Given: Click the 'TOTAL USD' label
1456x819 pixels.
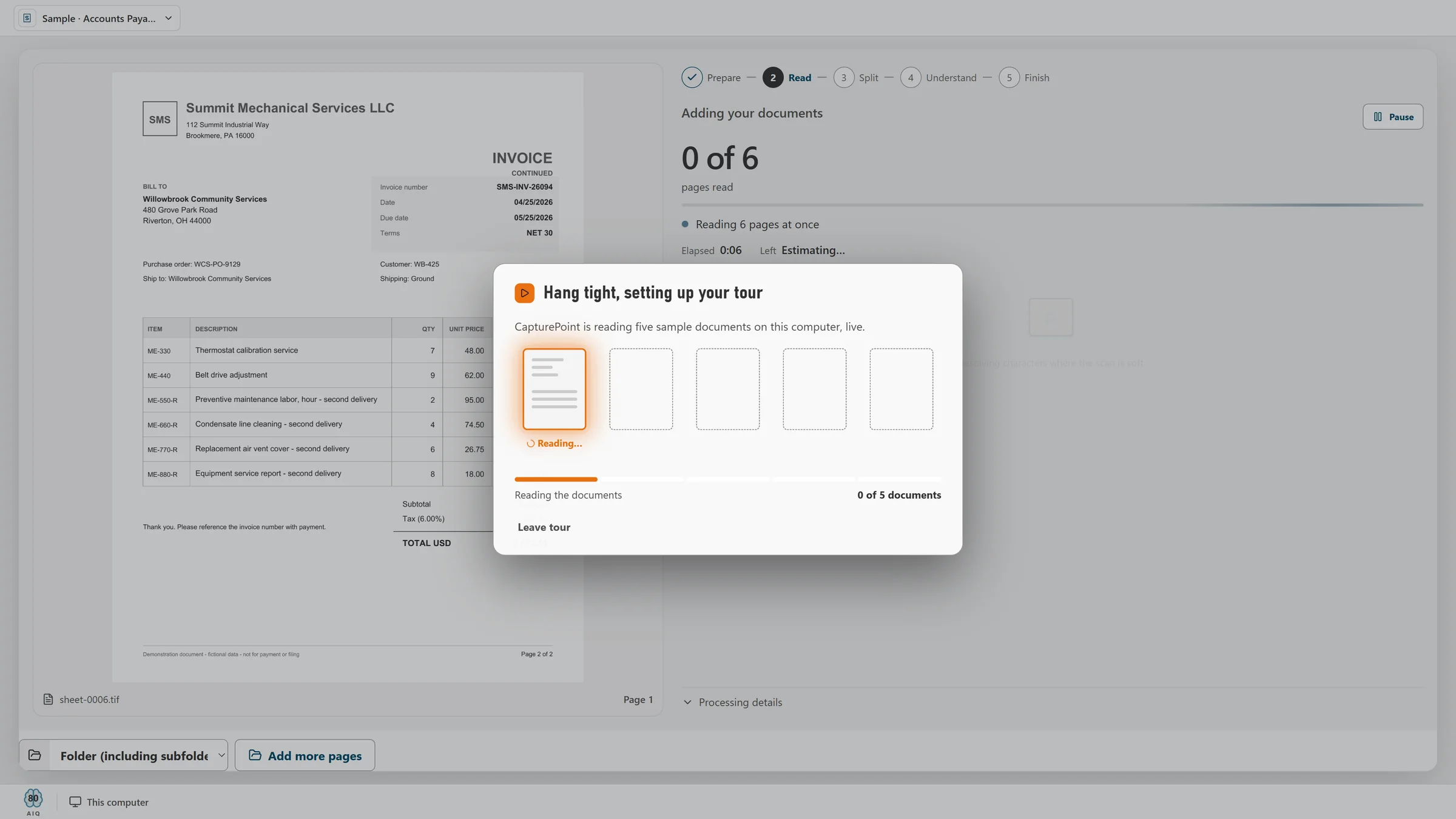Looking at the screenshot, I should pos(426,543).
